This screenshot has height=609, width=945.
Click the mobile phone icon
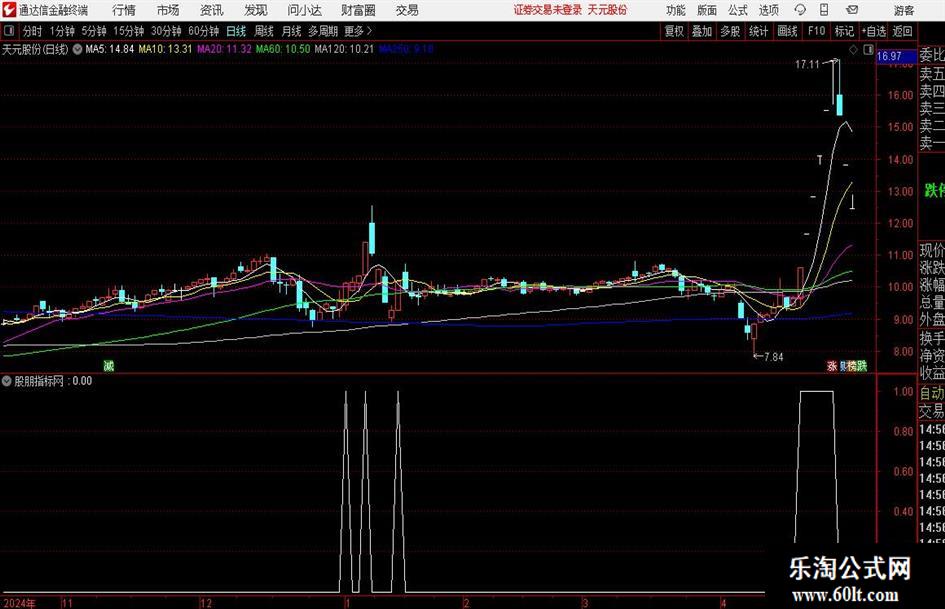coord(824,10)
